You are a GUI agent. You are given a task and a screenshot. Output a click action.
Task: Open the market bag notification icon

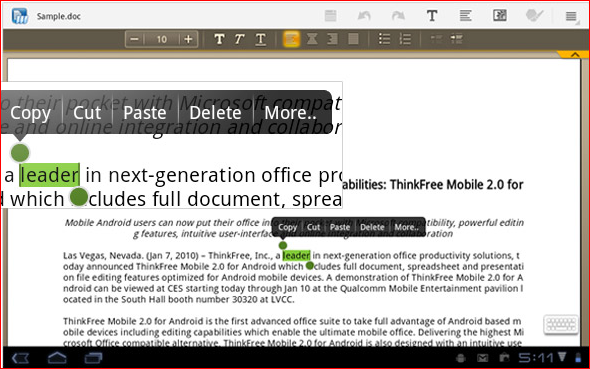tap(504, 358)
